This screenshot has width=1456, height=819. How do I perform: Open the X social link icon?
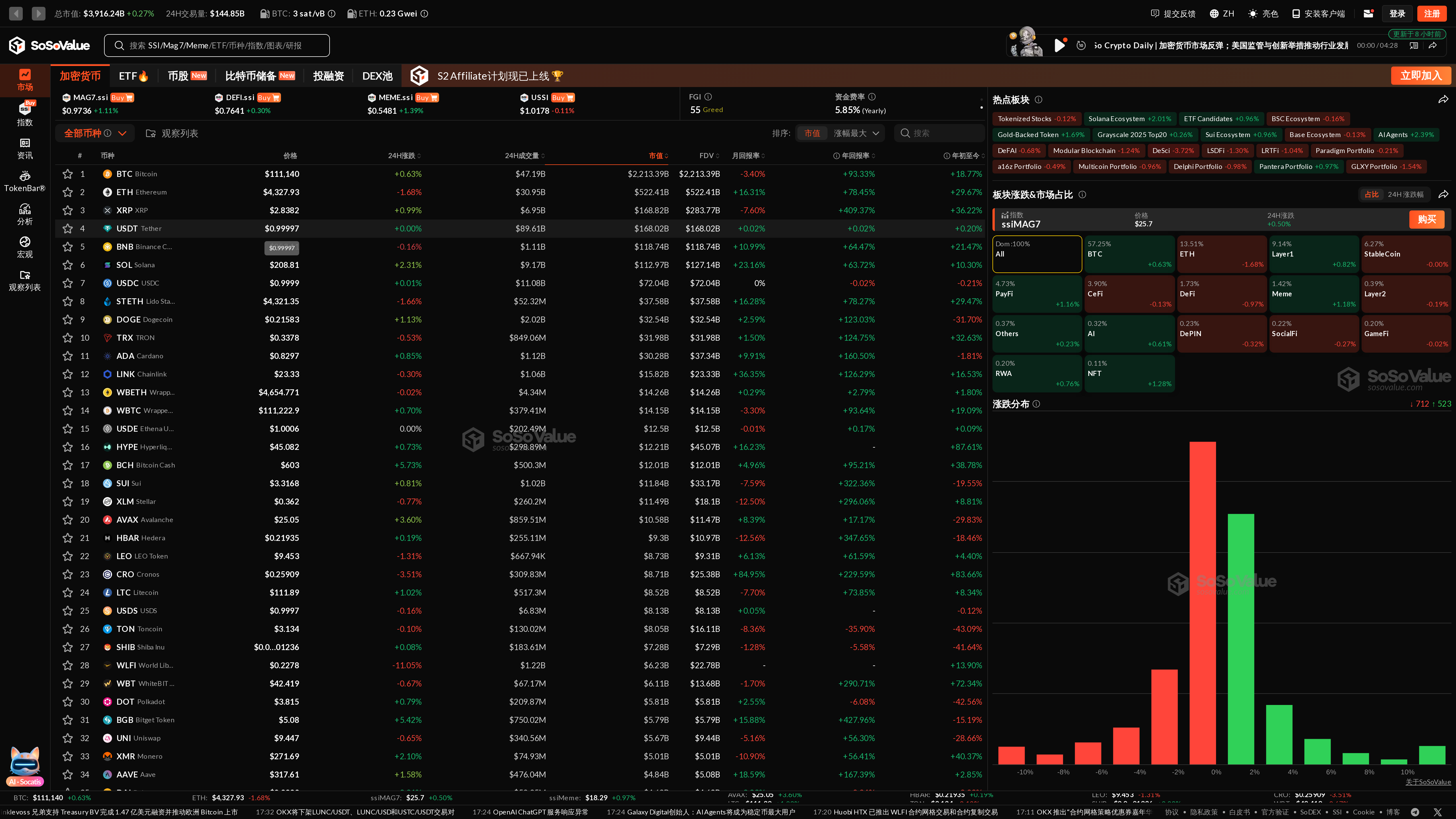click(x=1437, y=812)
